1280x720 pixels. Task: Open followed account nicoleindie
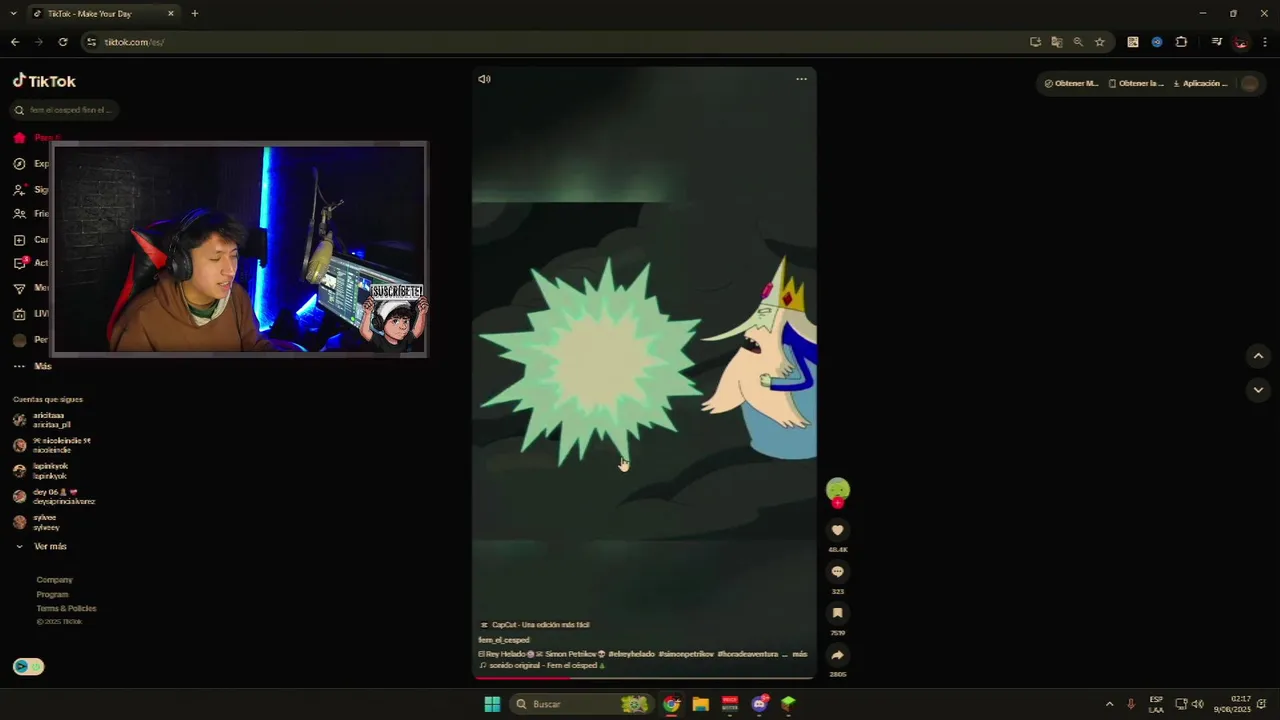52,445
